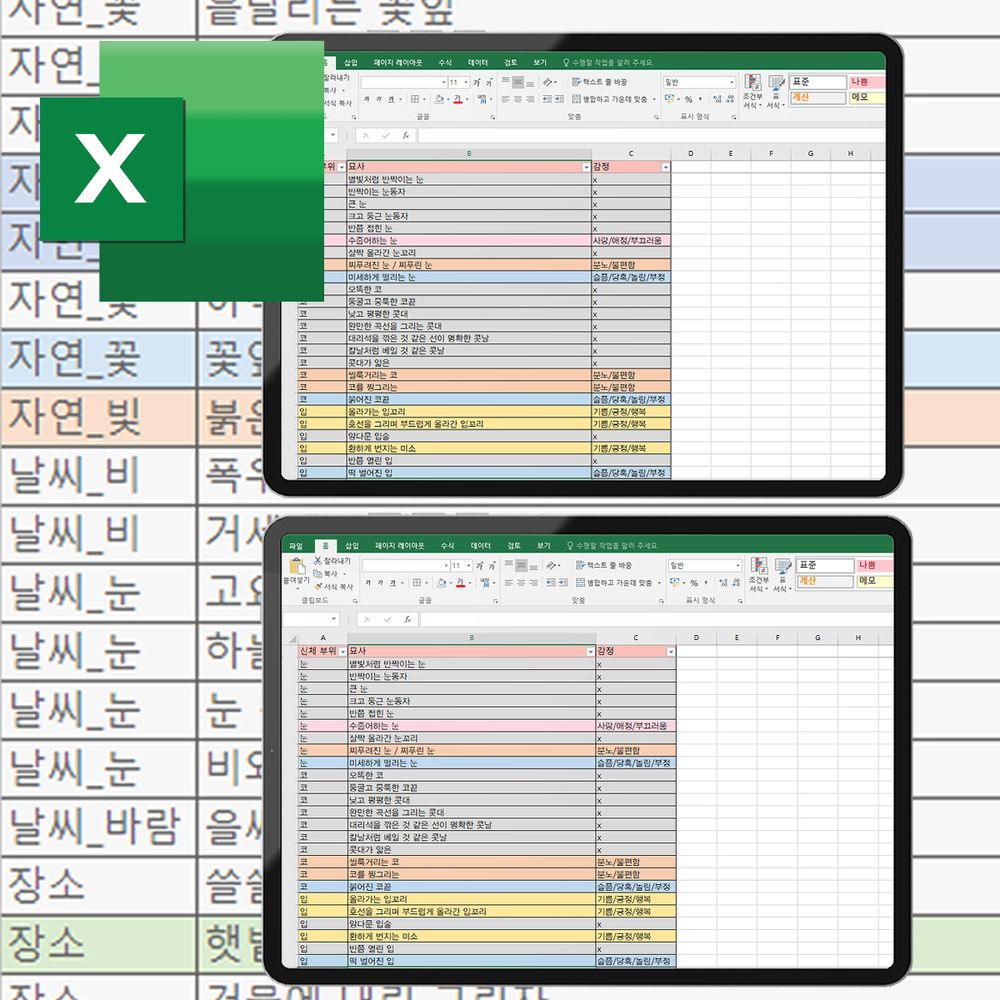
Task: Click Cut (잘라내기) in lower Excel window
Action: 332,561
